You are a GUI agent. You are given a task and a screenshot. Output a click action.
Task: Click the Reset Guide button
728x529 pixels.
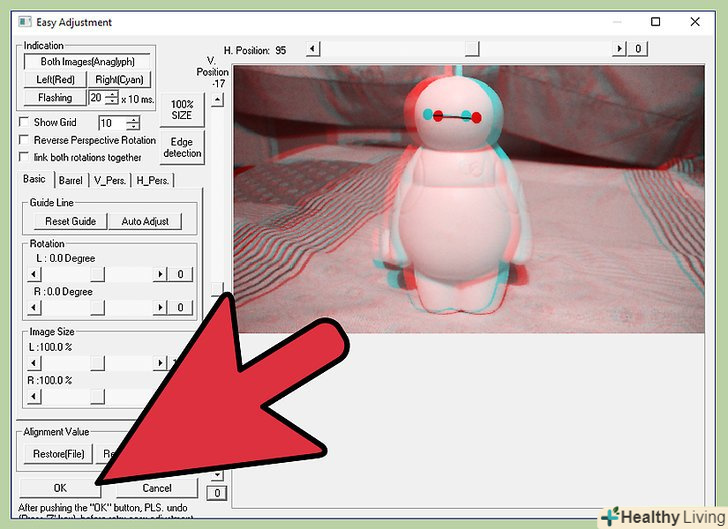pyautogui.click(x=71, y=222)
